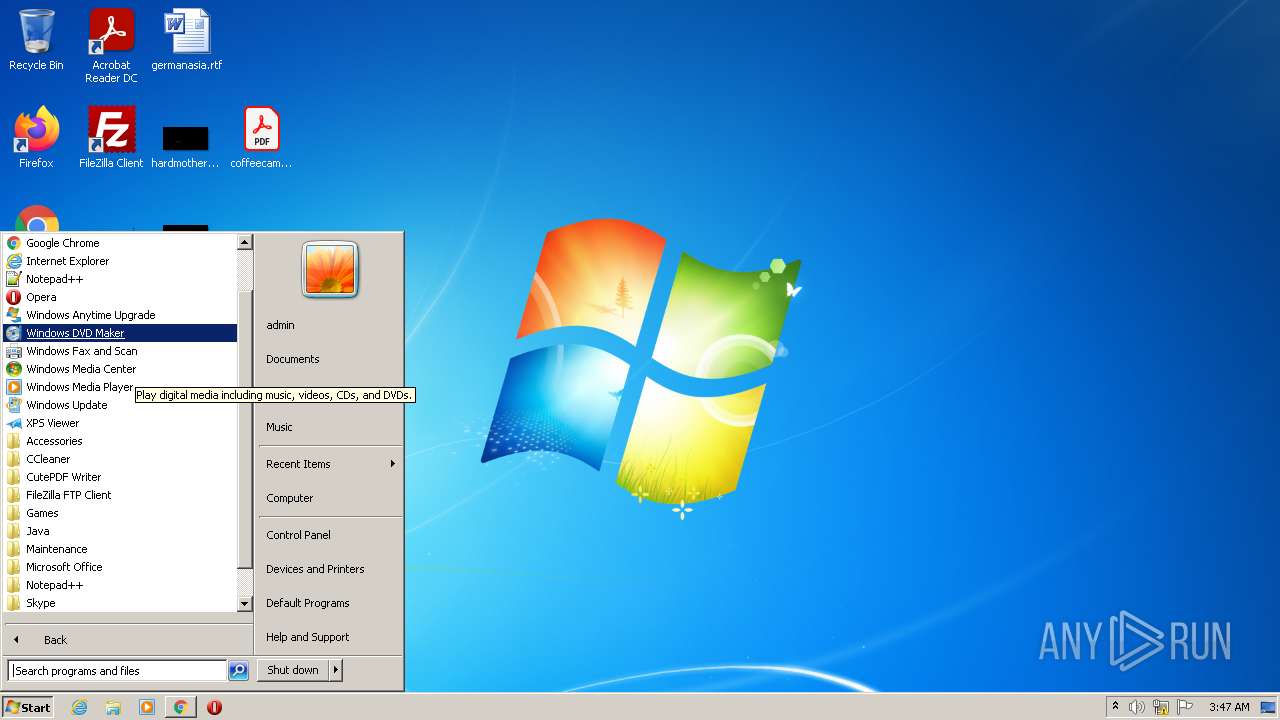The height and width of the screenshot is (720, 1280).
Task: Expand the Java folder
Action: [x=120, y=531]
